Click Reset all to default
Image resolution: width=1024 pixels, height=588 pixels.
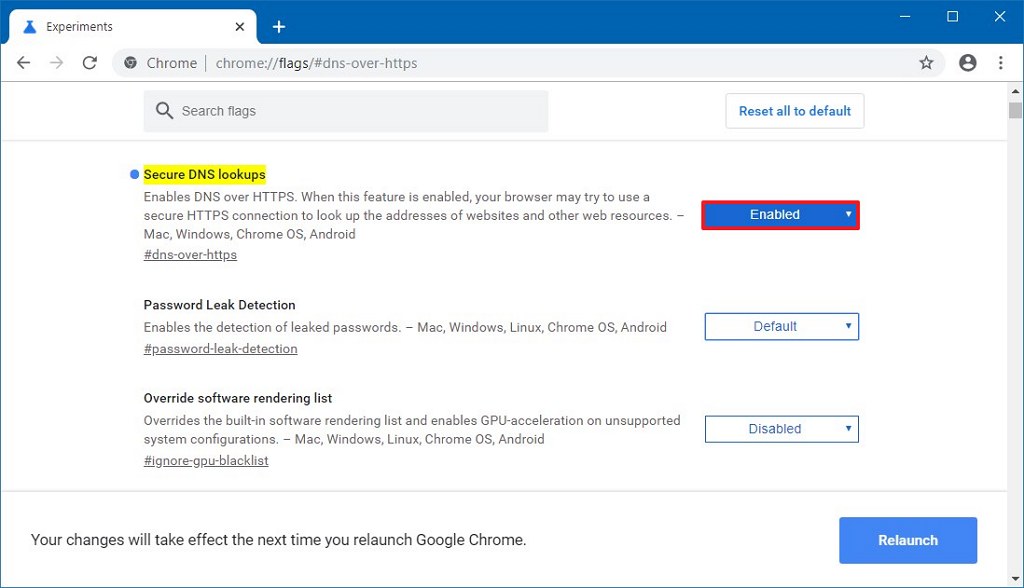click(x=794, y=111)
